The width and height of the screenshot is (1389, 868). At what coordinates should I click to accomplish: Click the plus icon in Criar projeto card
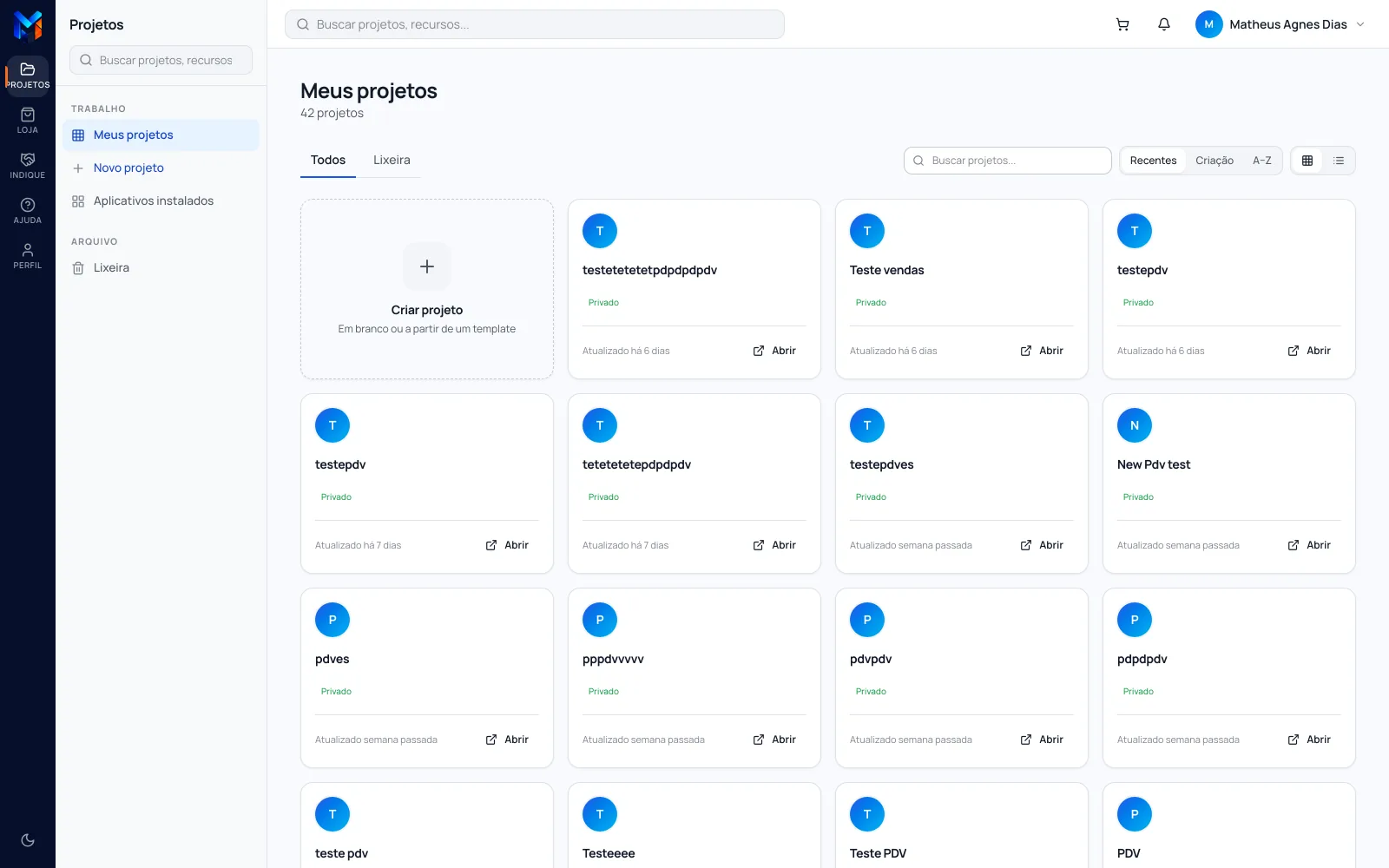pos(427,266)
